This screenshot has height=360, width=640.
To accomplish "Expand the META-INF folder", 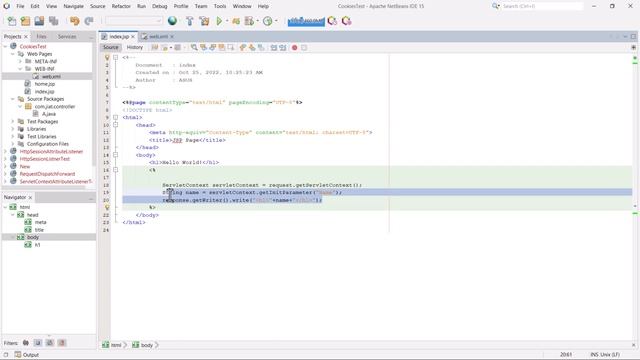I will [20, 62].
